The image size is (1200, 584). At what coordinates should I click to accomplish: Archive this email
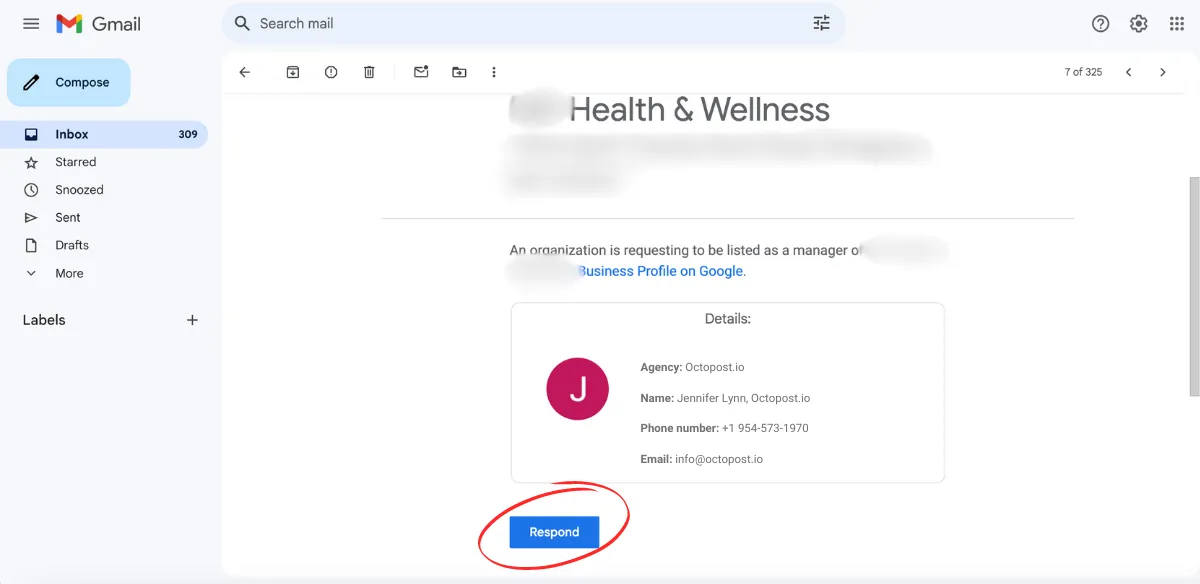pyautogui.click(x=293, y=72)
